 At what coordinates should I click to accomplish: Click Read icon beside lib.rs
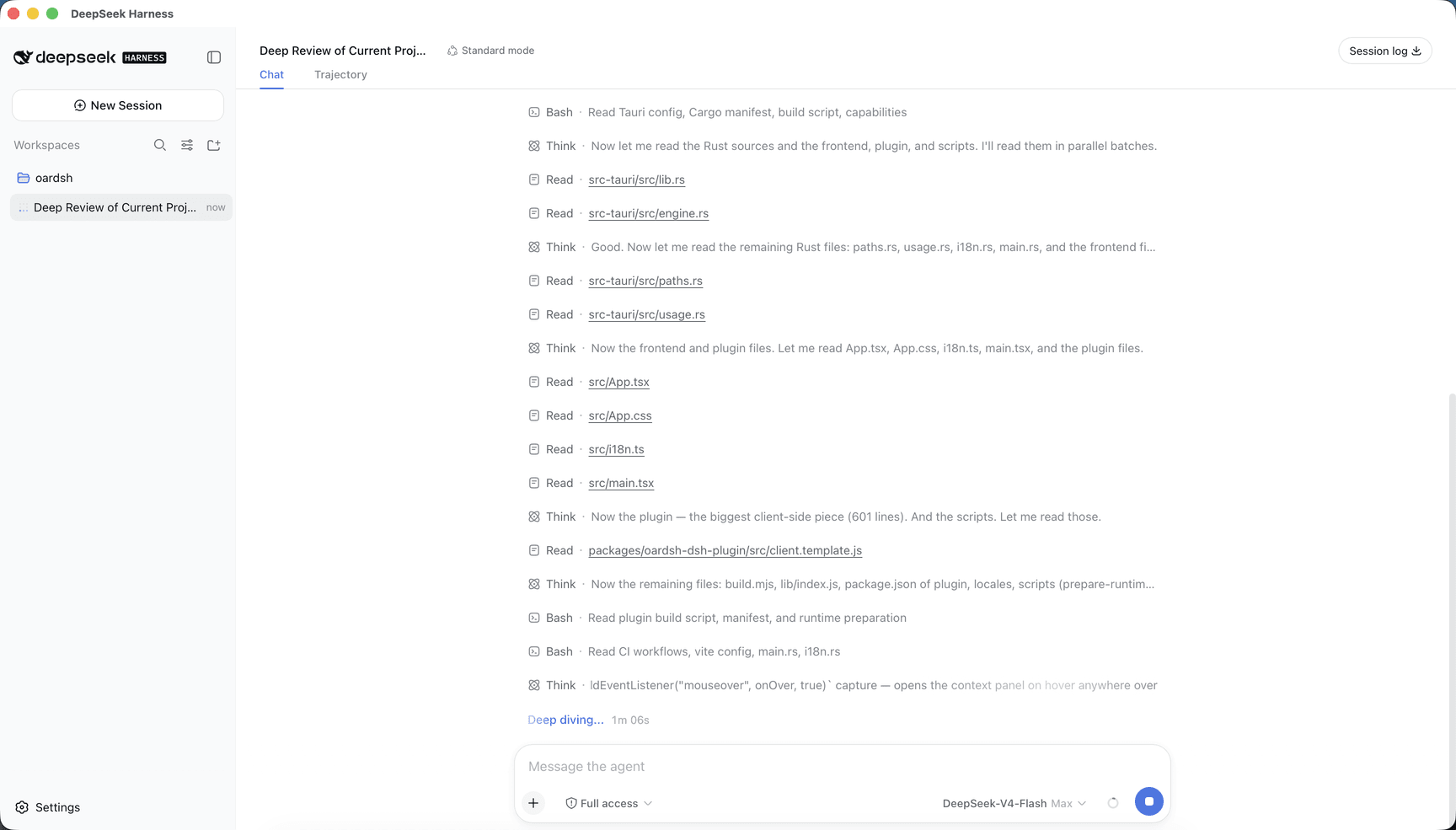(534, 179)
